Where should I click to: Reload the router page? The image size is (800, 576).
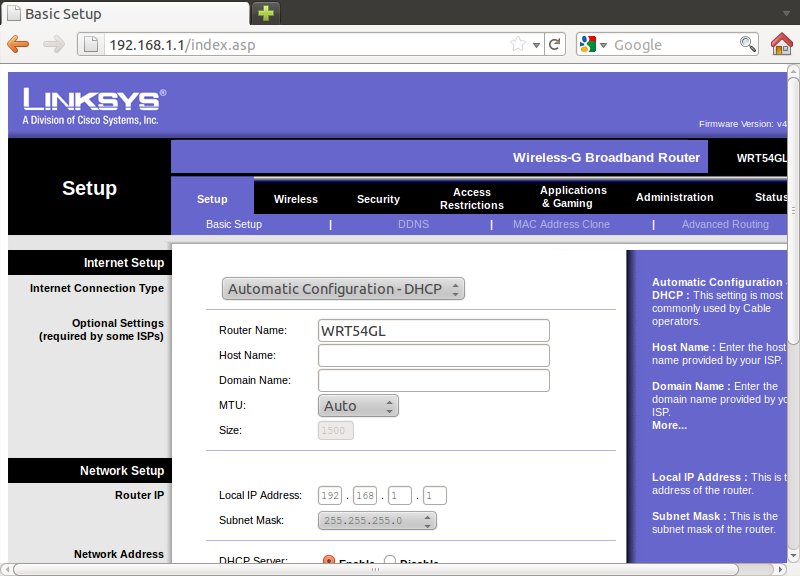click(555, 44)
